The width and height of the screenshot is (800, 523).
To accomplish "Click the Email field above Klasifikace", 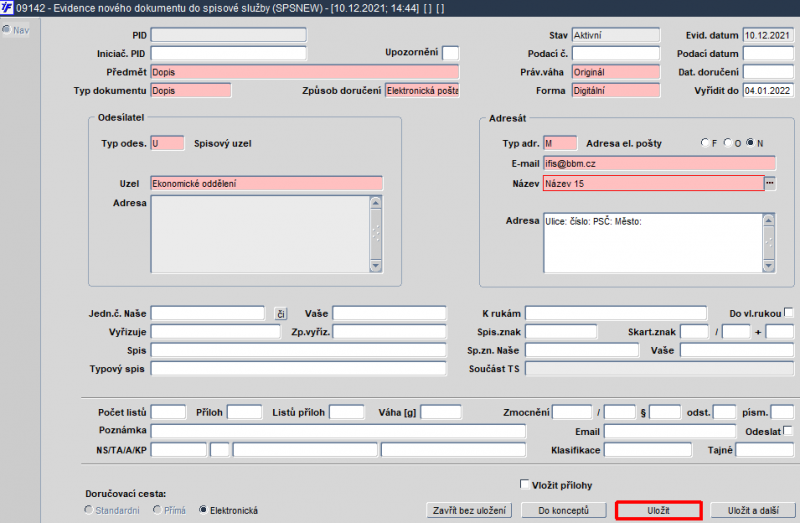I will click(669, 431).
